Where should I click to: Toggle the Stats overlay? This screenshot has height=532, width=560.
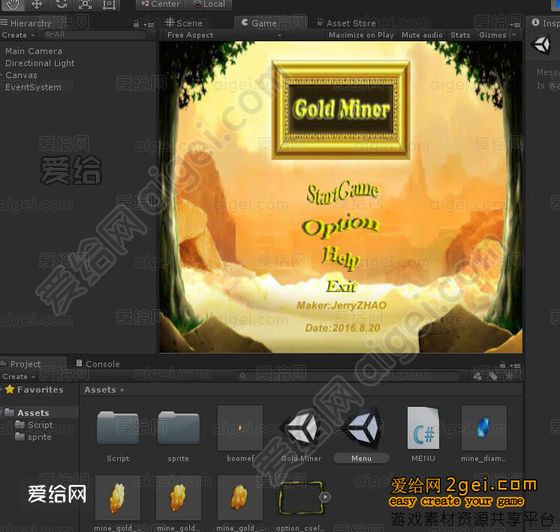[x=460, y=35]
